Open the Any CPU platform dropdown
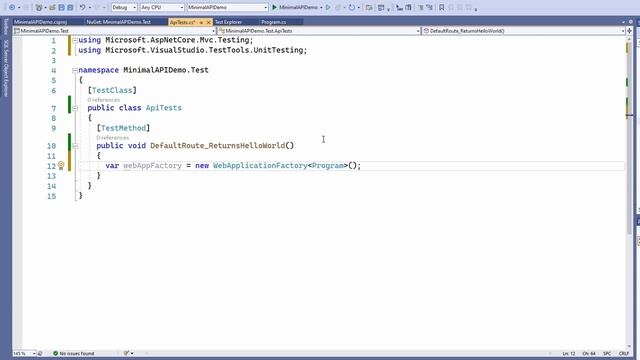The width and height of the screenshot is (640, 360). 162,7
